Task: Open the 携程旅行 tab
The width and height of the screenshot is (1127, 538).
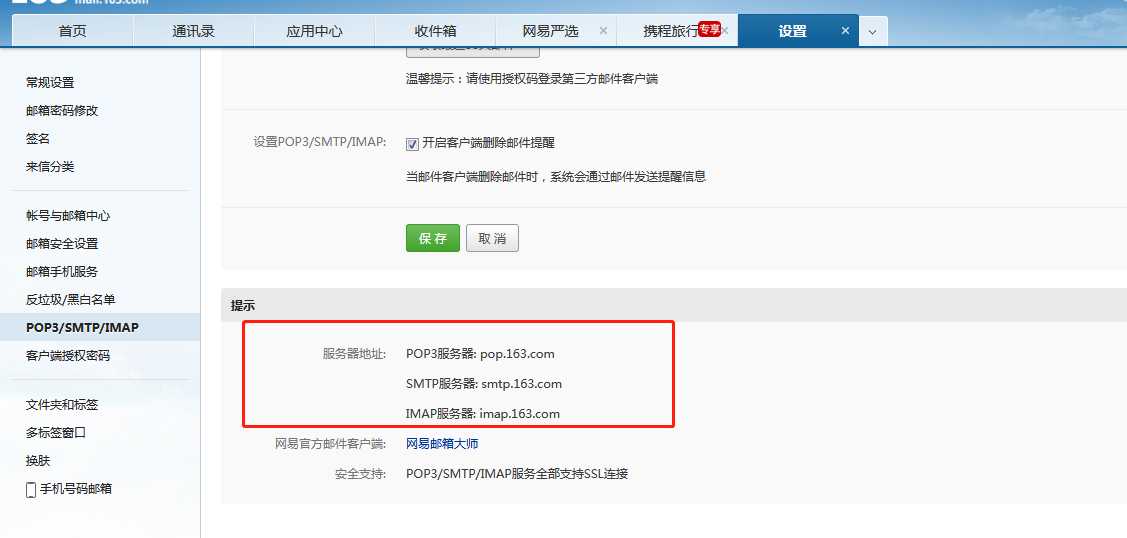Action: pyautogui.click(x=671, y=32)
